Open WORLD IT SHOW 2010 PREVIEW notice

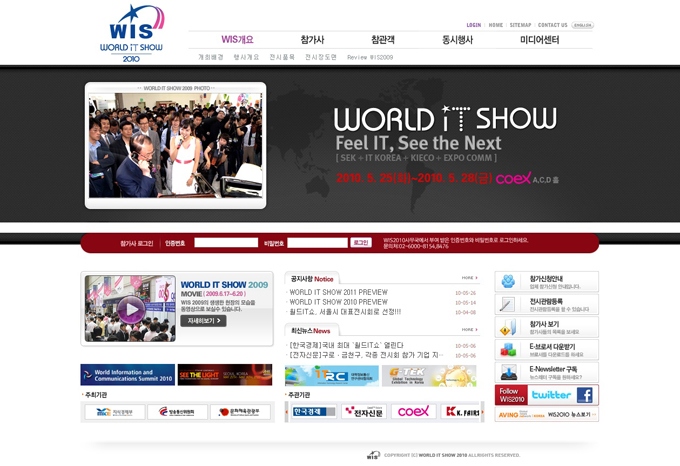[x=339, y=302]
